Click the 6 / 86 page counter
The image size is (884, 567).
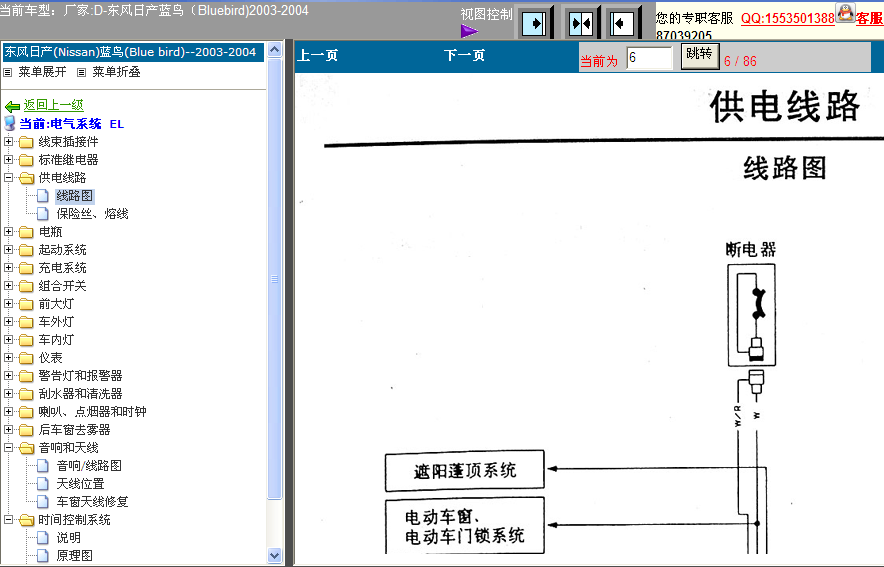(x=740, y=61)
